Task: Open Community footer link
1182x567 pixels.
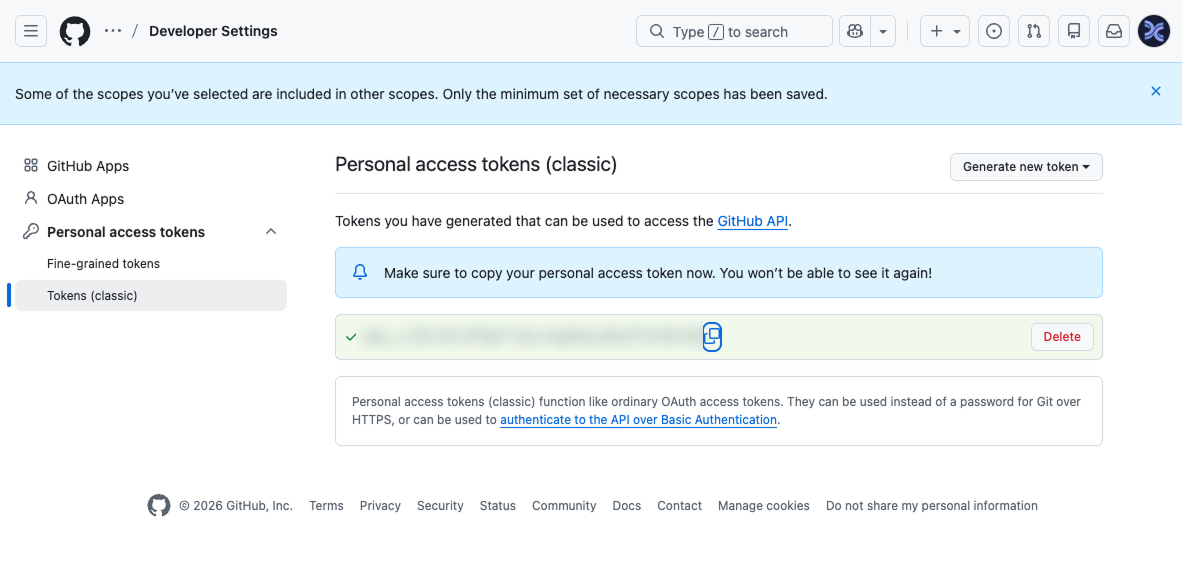Action: pos(564,506)
